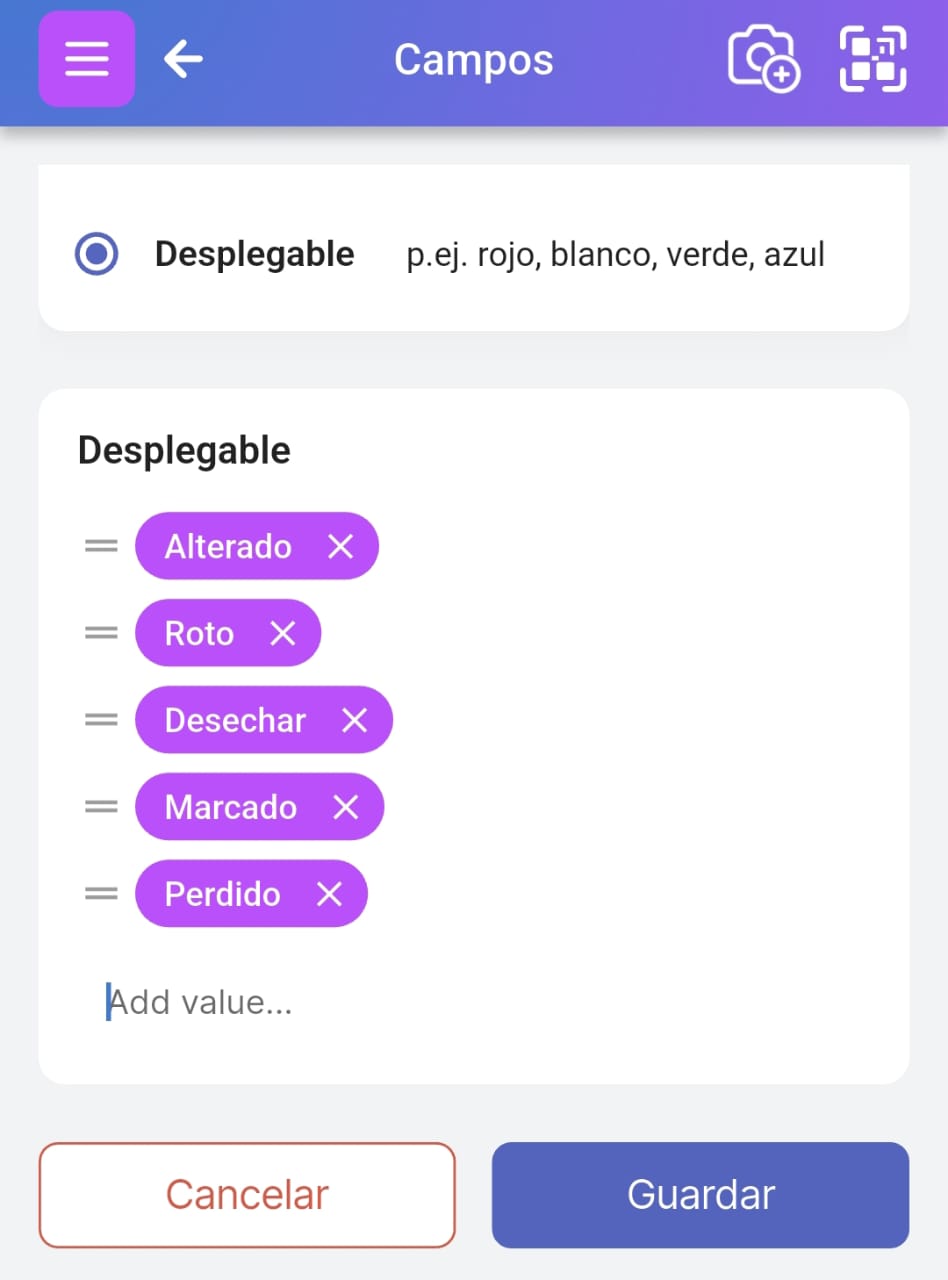Screen dimensions: 948x1280
Task: Remove the Alterado value with its X
Action: pos(339,546)
